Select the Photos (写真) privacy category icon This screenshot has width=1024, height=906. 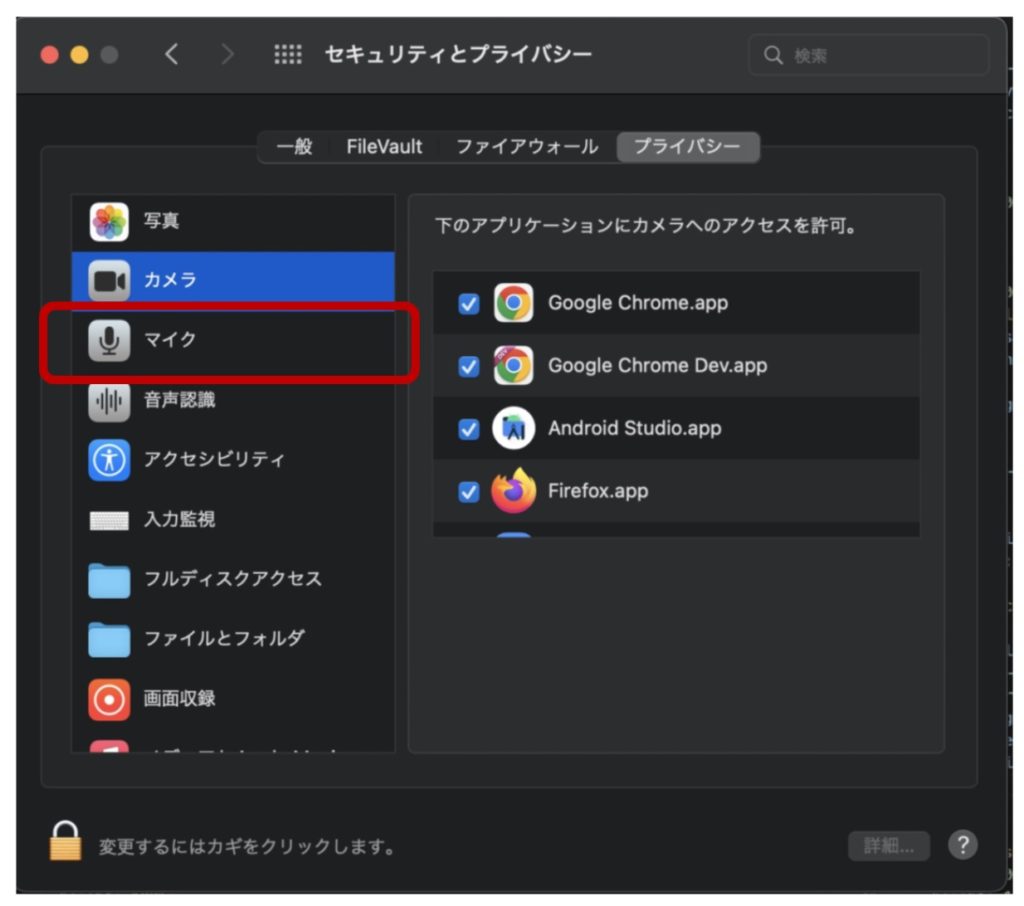point(109,222)
